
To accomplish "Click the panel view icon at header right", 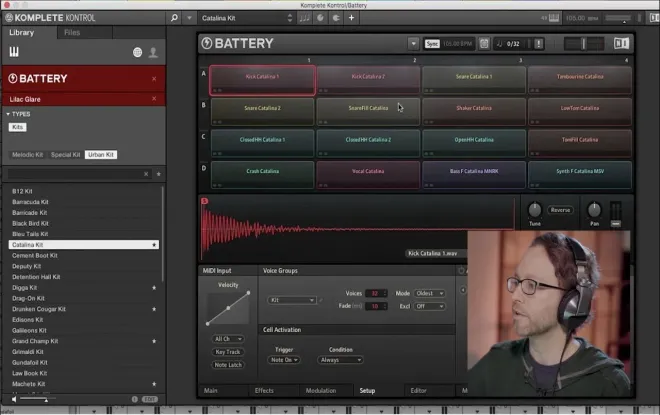I will coord(654,18).
